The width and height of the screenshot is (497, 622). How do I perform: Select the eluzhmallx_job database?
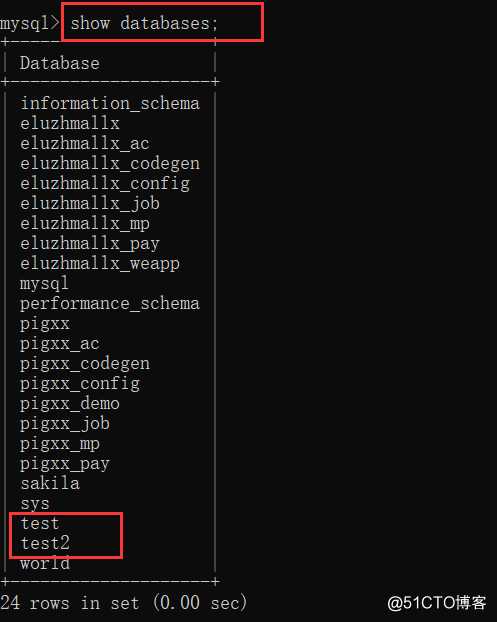pos(90,203)
